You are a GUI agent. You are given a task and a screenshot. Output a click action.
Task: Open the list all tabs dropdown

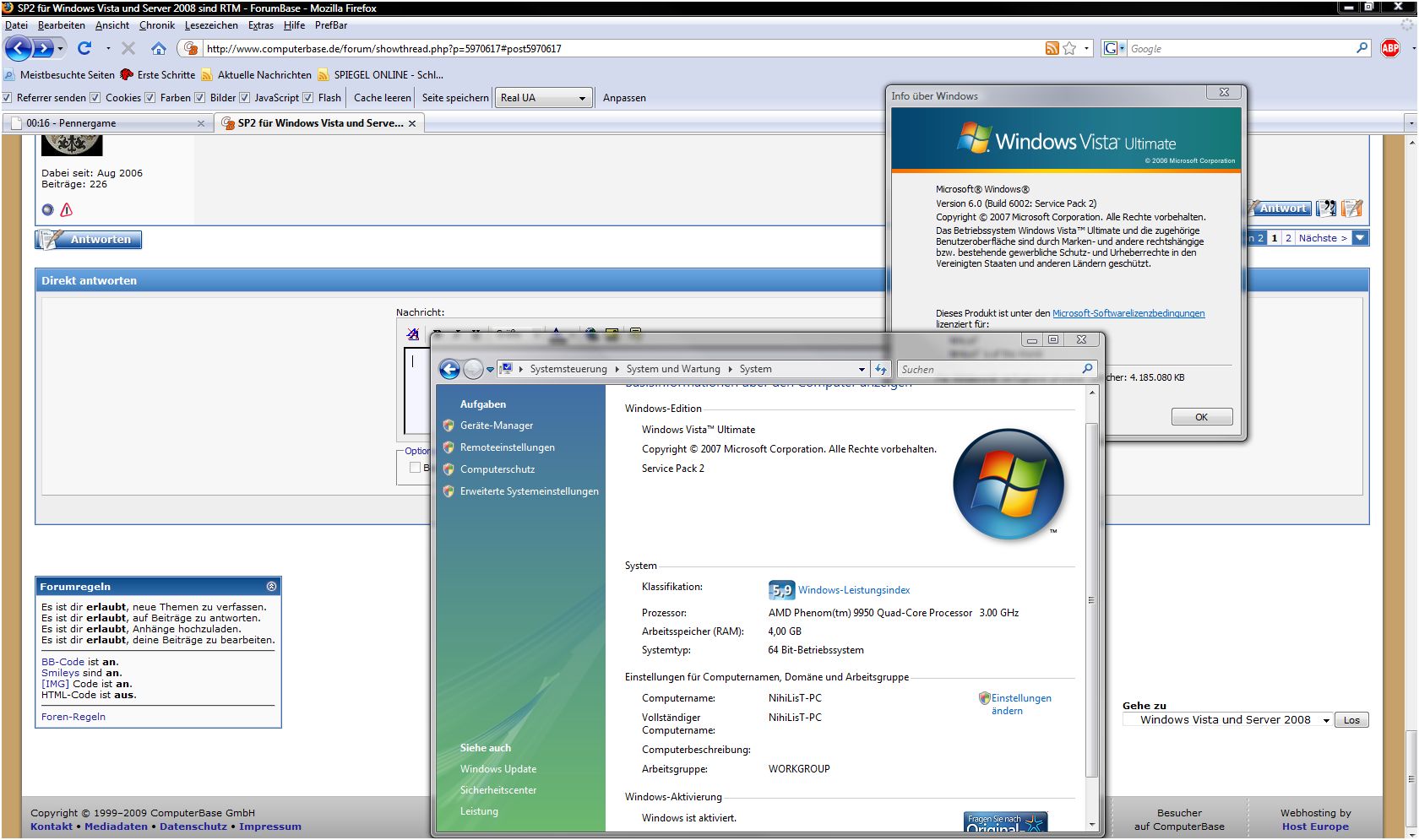tap(1411, 123)
